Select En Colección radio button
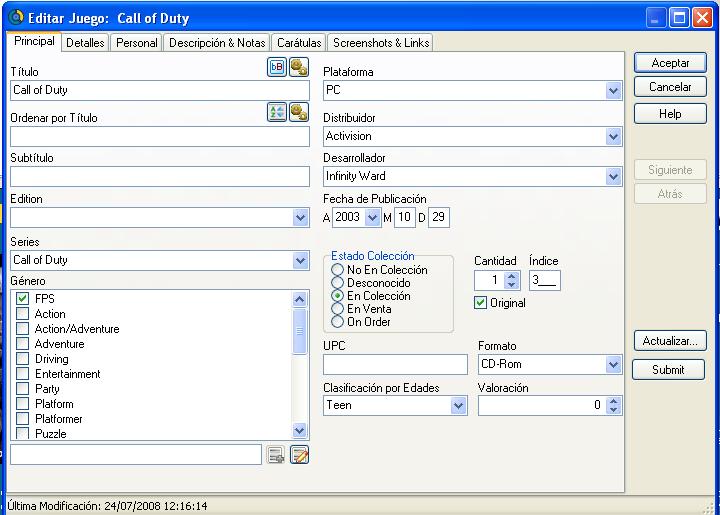 [337, 296]
